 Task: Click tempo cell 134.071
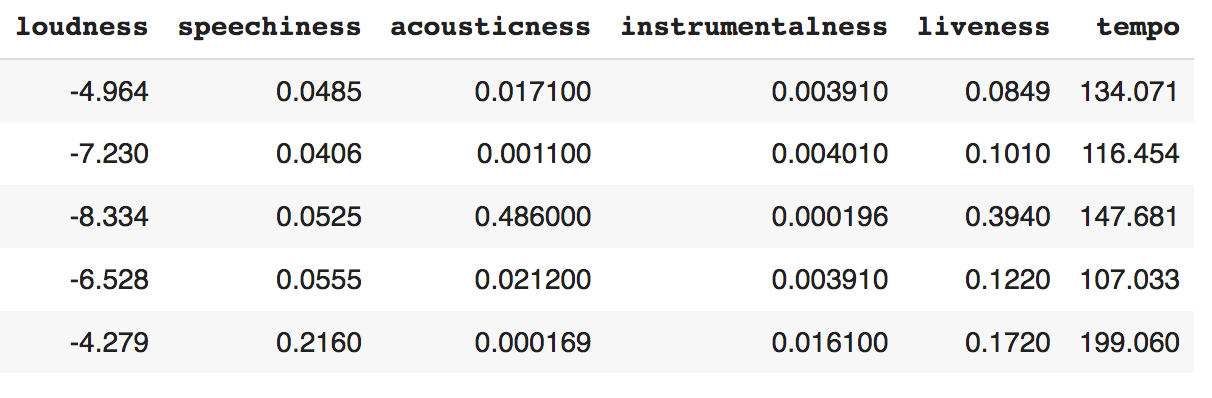[1130, 92]
